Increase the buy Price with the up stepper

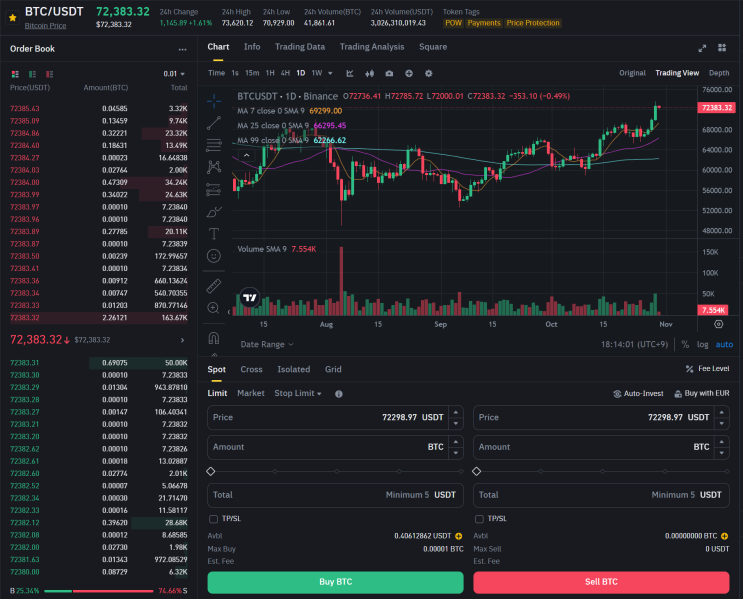[456, 412]
